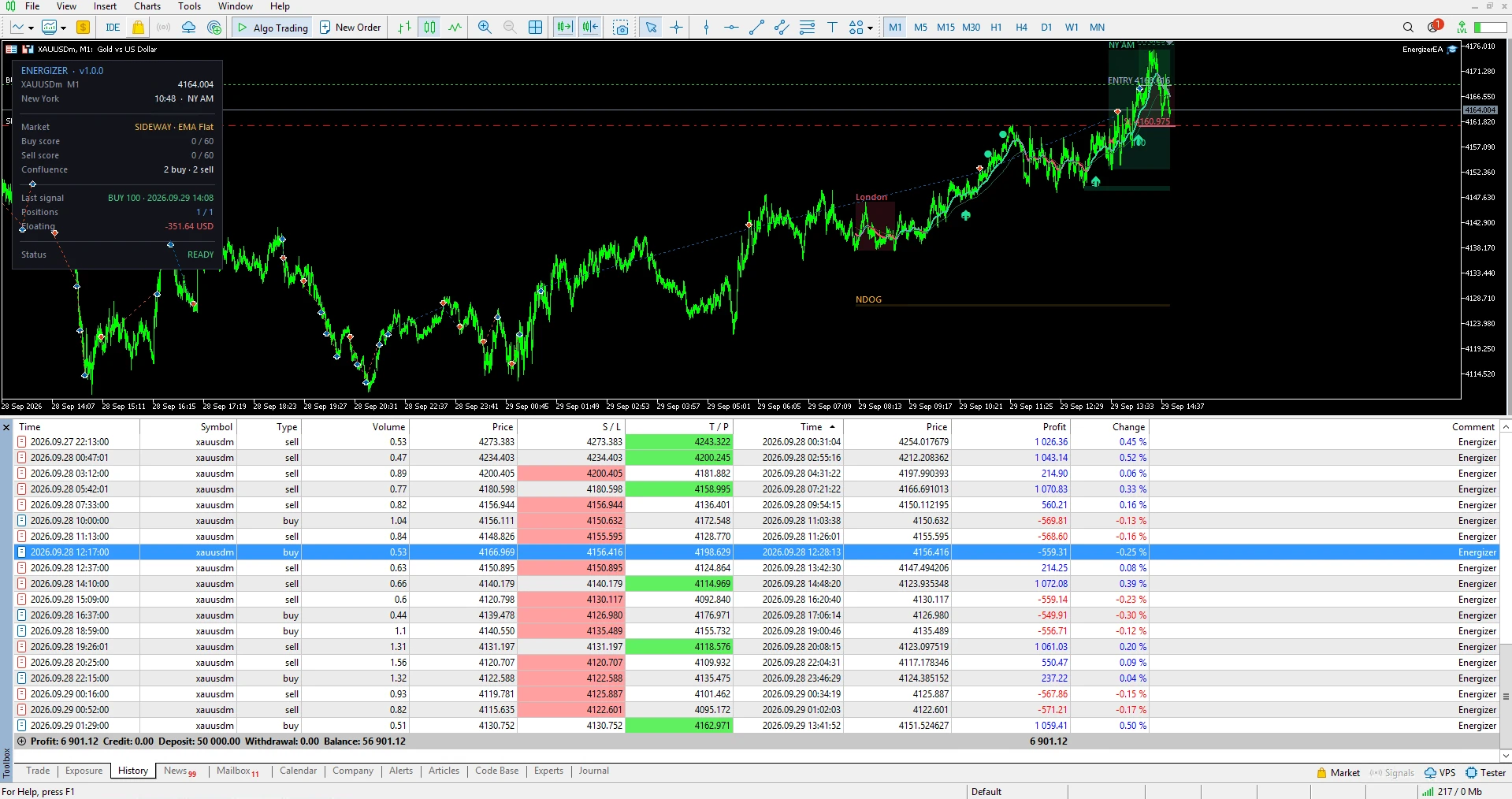Select the trendline drawing tool
The image size is (1512, 799).
756,28
